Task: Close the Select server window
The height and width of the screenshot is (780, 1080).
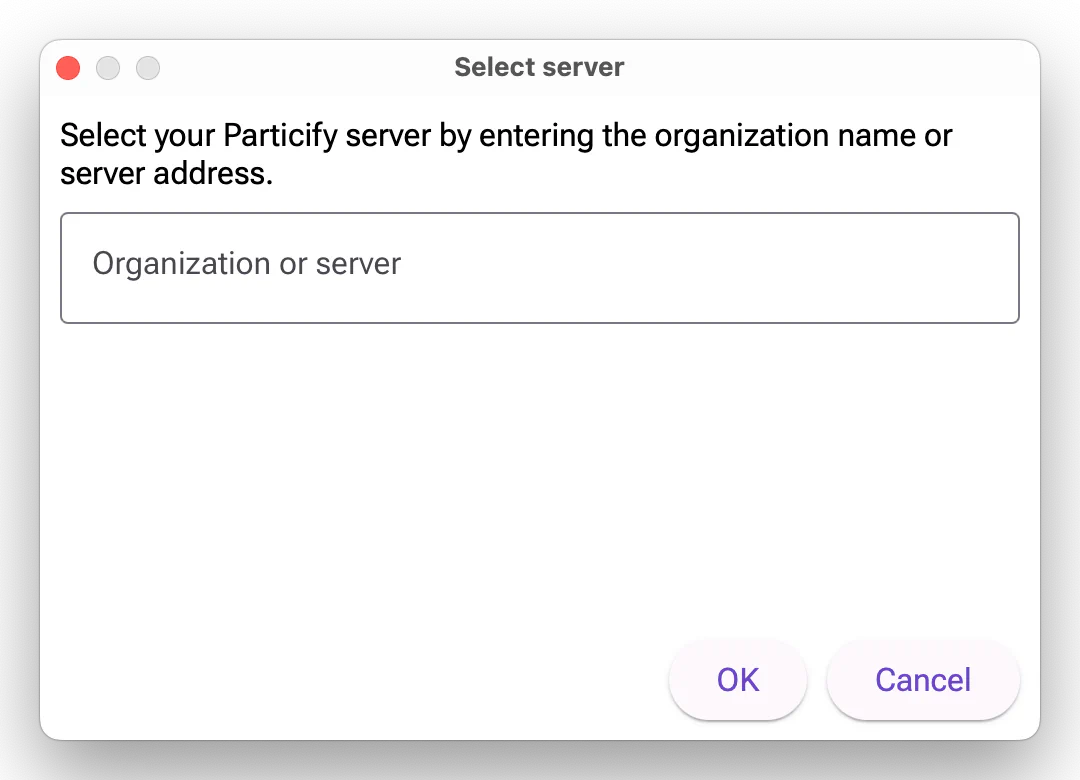Action: pos(68,68)
